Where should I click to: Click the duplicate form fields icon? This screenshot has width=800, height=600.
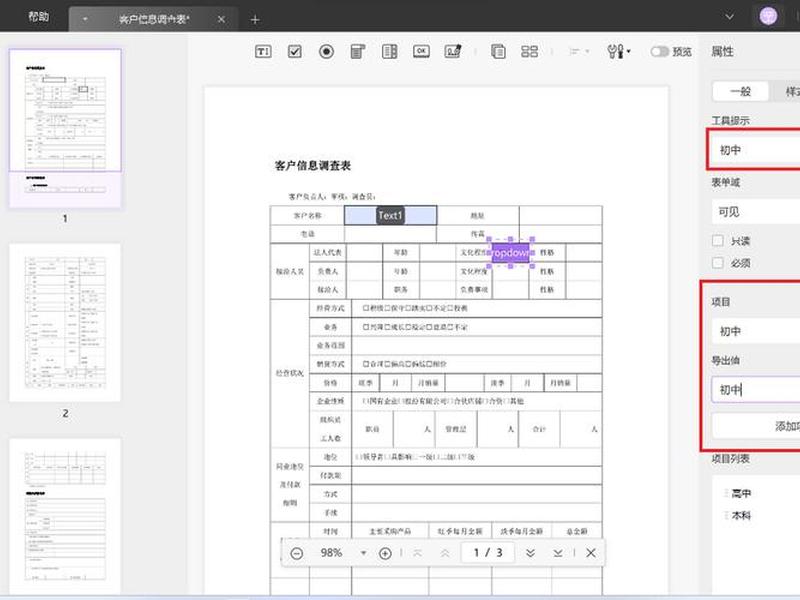point(498,52)
